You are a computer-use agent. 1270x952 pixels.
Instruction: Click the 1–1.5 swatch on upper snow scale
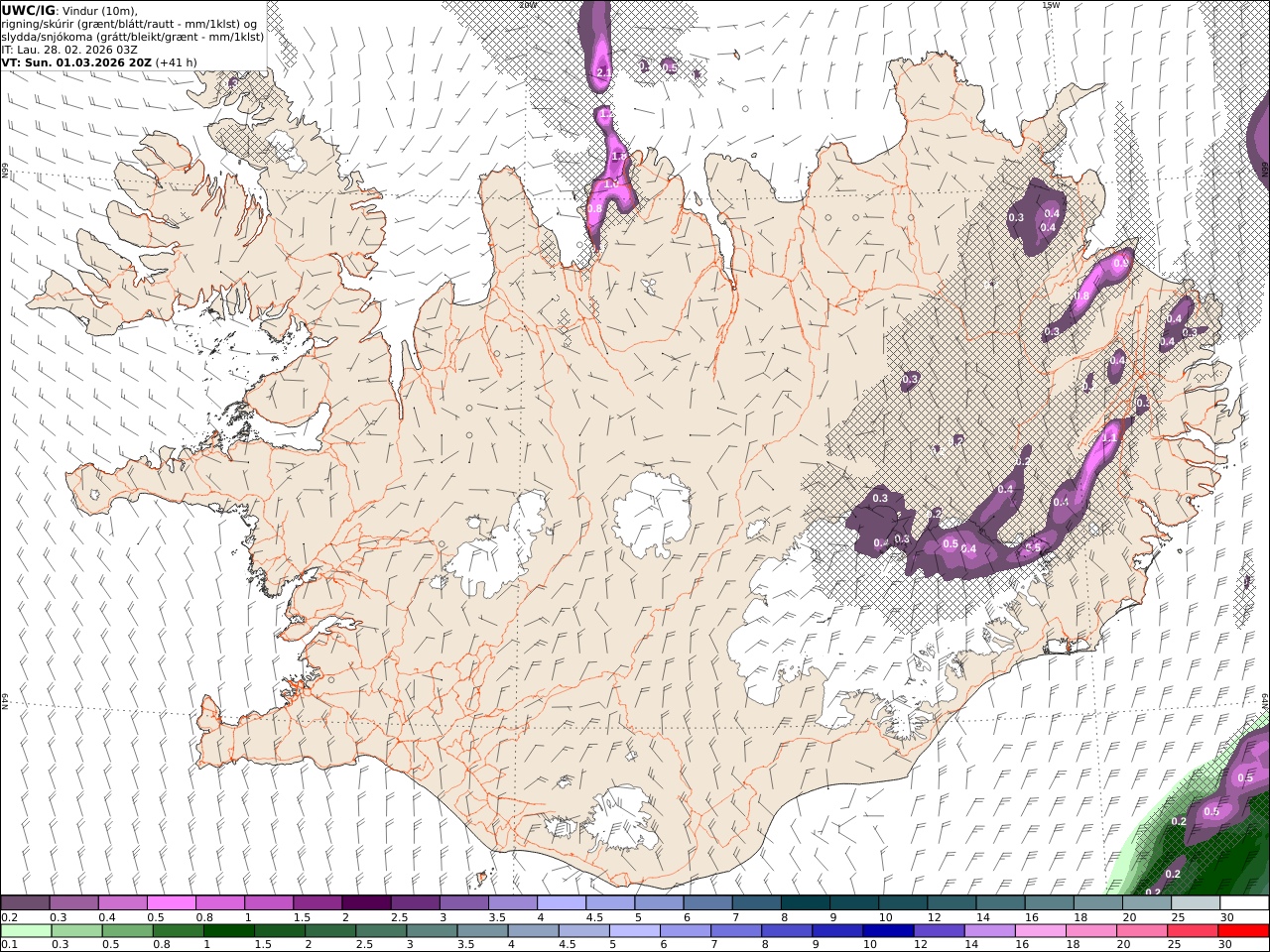[x=269, y=903]
